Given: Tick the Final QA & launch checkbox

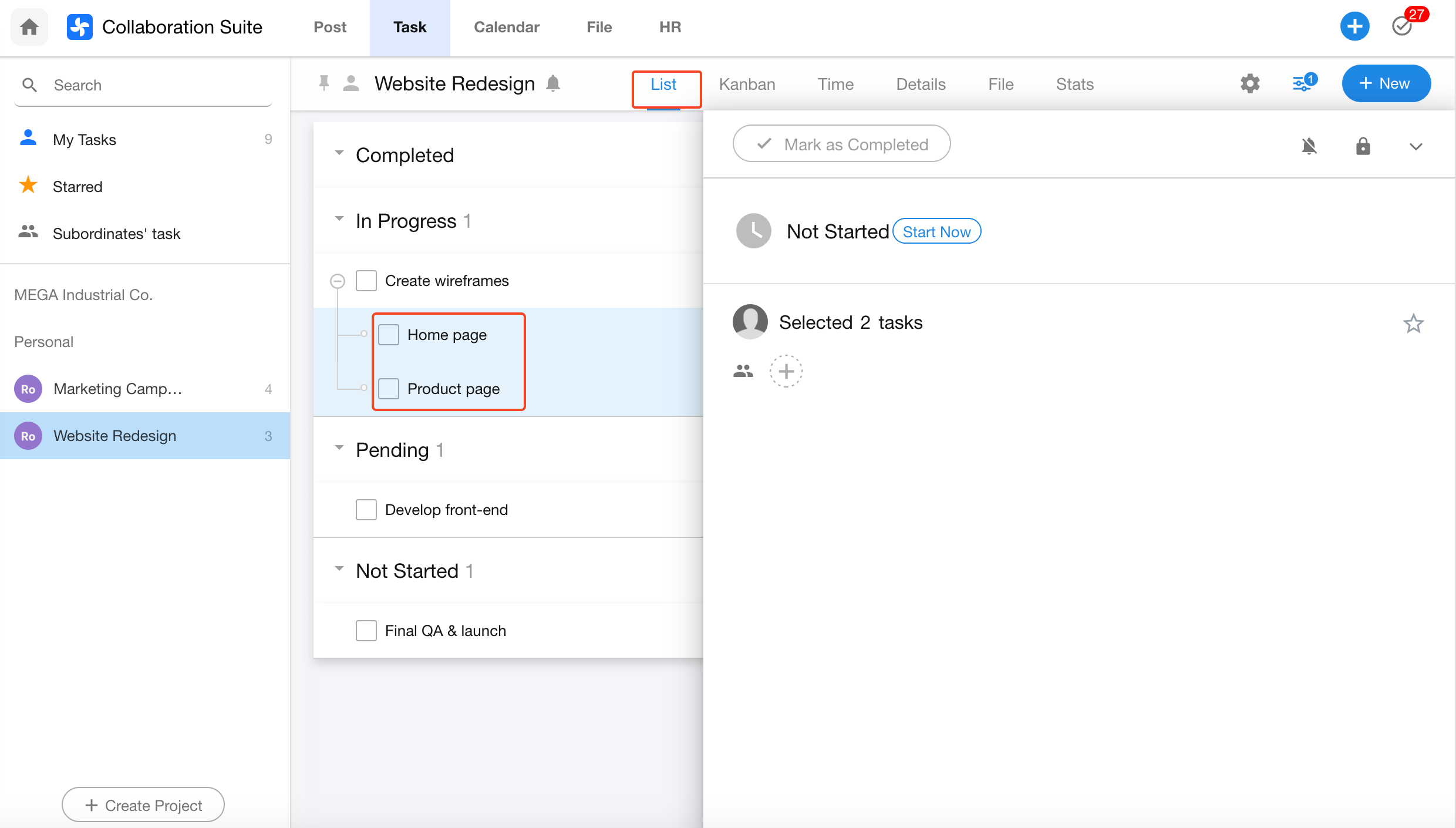Looking at the screenshot, I should coord(366,631).
